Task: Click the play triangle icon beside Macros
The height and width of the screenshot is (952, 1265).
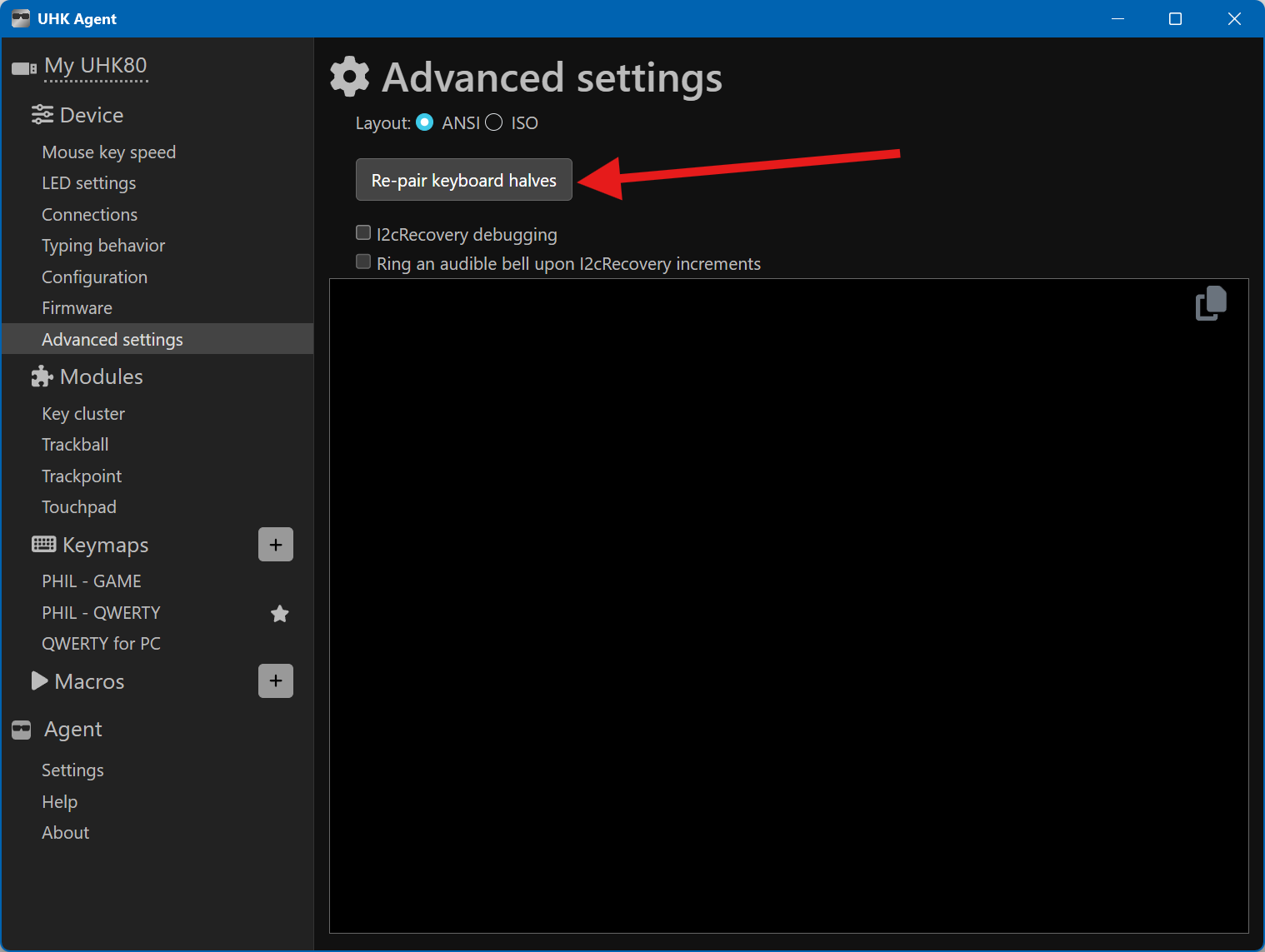Action: [39, 681]
